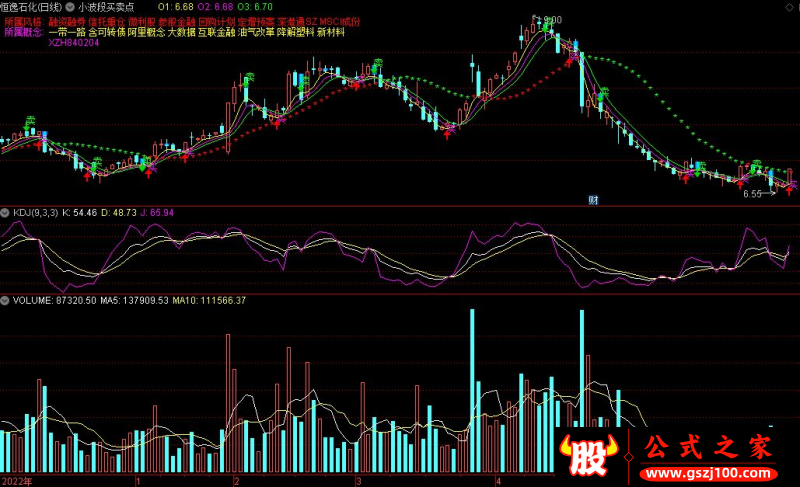The image size is (800, 487).
Task: Click the 降解塑料 concept tag
Action: click(296, 32)
